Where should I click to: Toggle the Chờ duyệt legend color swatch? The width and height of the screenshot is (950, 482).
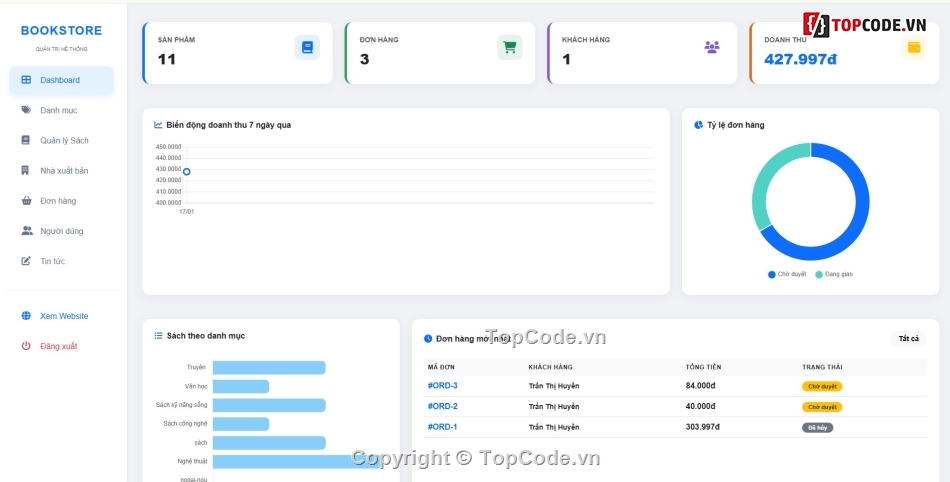[x=772, y=274]
